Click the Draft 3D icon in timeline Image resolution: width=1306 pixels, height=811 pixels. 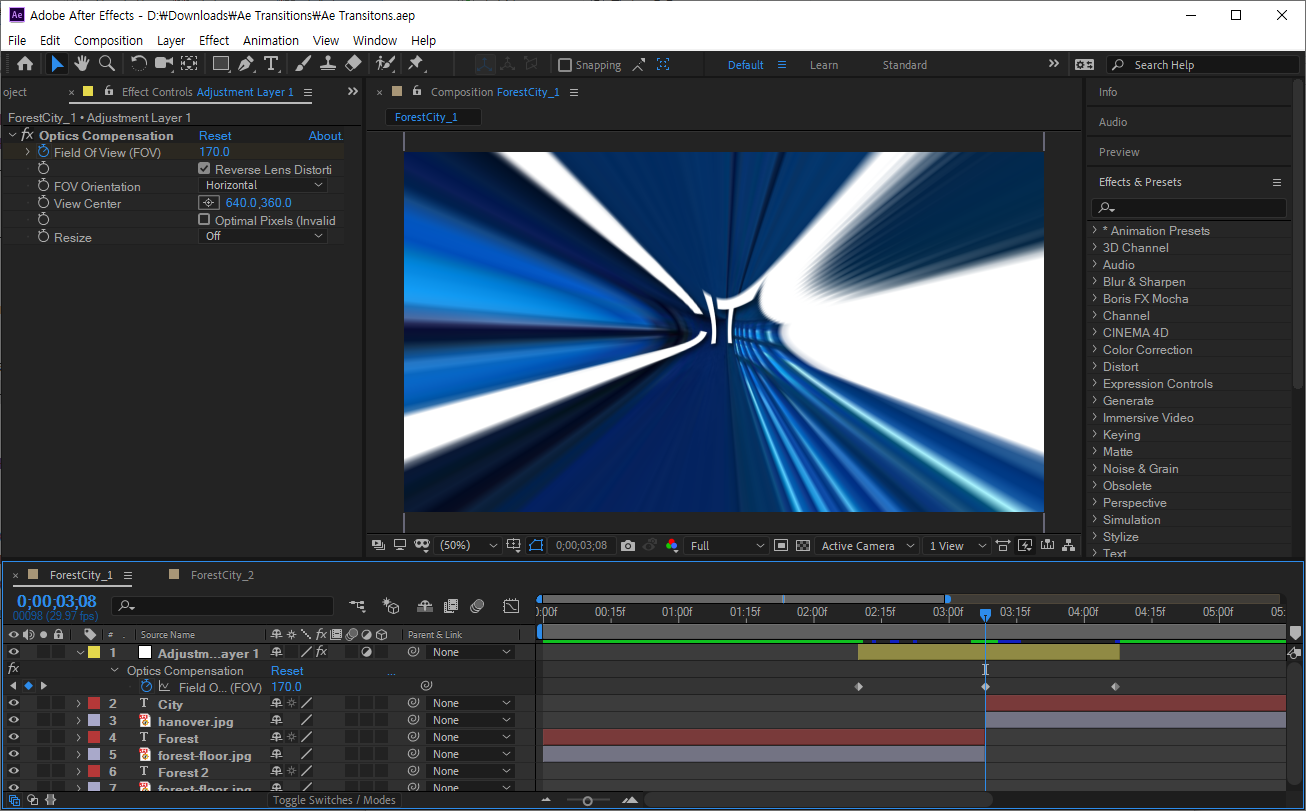[391, 606]
